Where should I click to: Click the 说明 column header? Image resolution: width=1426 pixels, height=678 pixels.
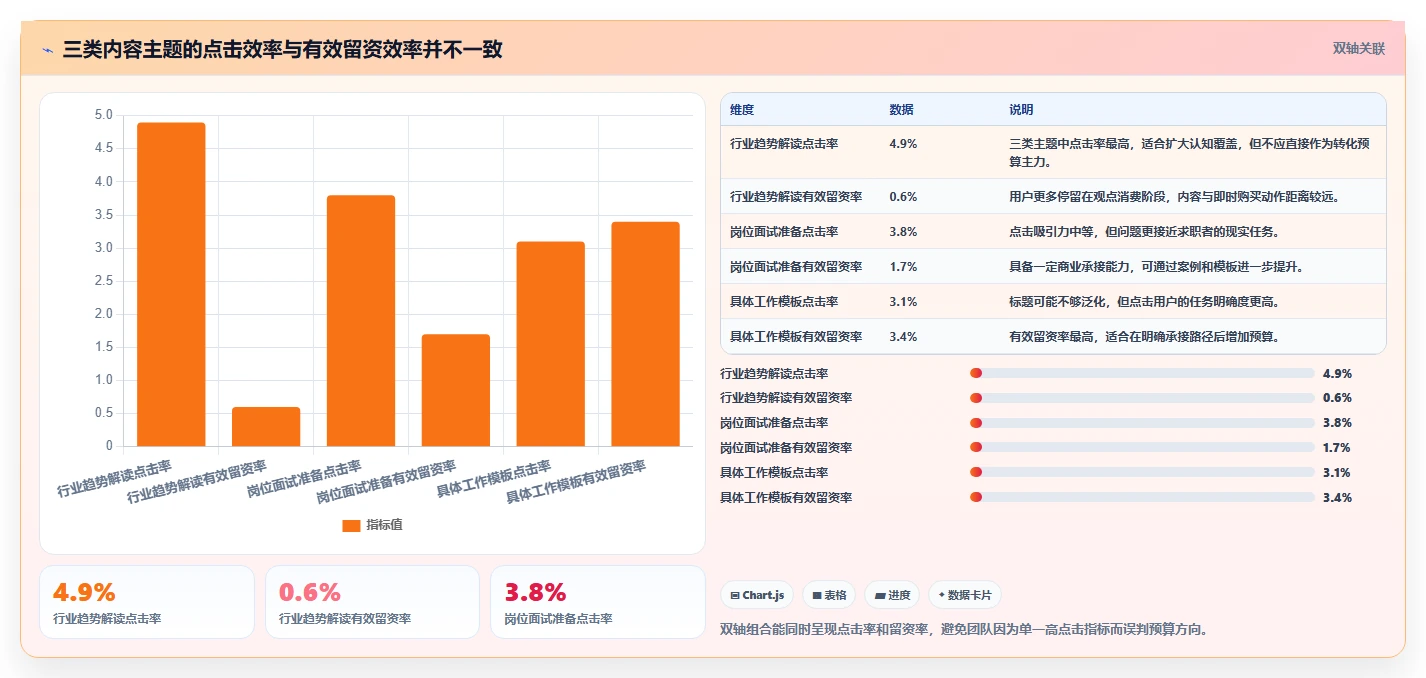tap(1021, 110)
